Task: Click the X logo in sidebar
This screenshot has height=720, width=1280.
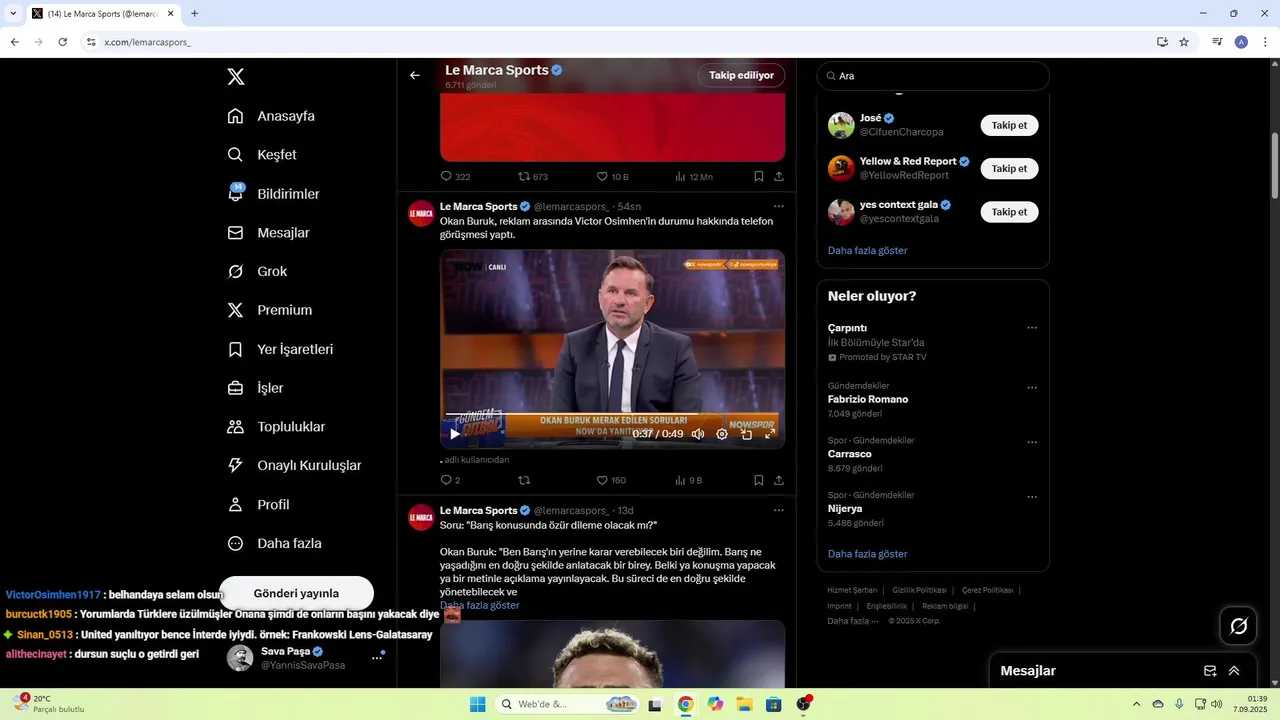Action: [236, 77]
